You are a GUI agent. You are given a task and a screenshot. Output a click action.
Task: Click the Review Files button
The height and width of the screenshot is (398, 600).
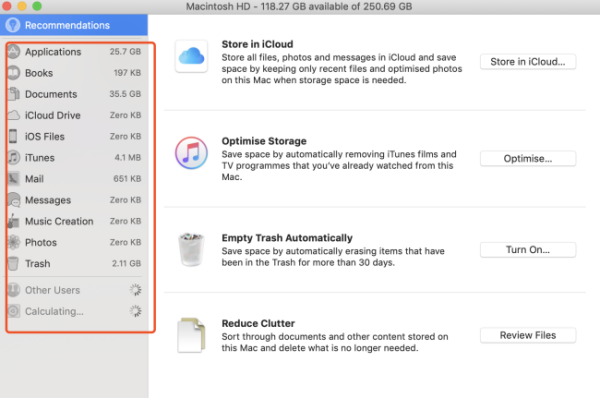point(528,335)
